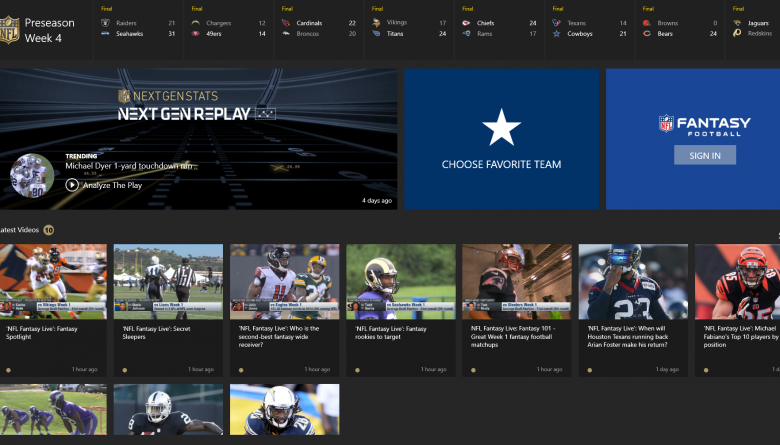Click the '4 days ago' timestamp on trending banner
The width and height of the screenshot is (780, 445).
(x=377, y=200)
